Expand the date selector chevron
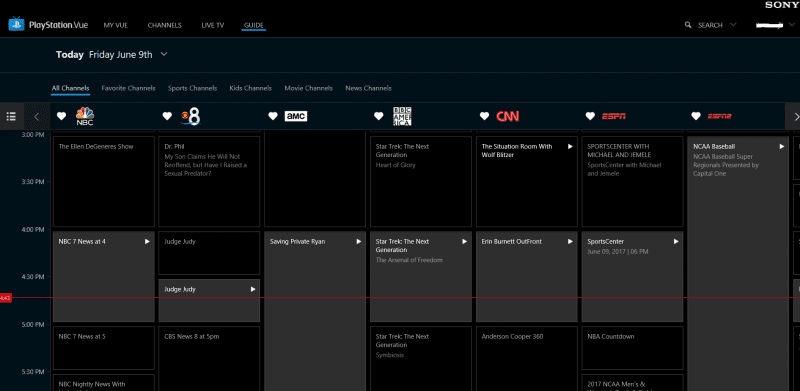 pyautogui.click(x=164, y=54)
